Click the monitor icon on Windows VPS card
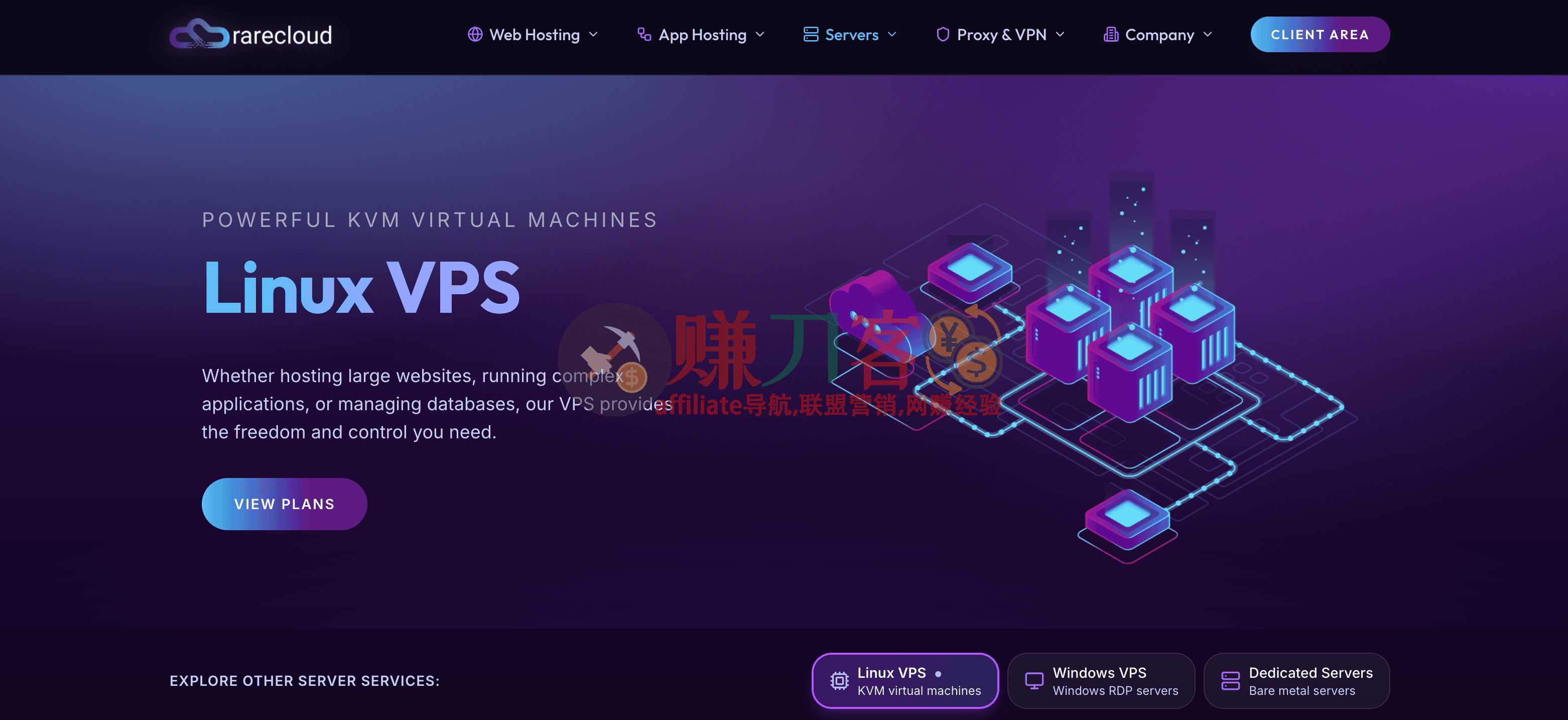Viewport: 1568px width, 720px height. pyautogui.click(x=1034, y=680)
